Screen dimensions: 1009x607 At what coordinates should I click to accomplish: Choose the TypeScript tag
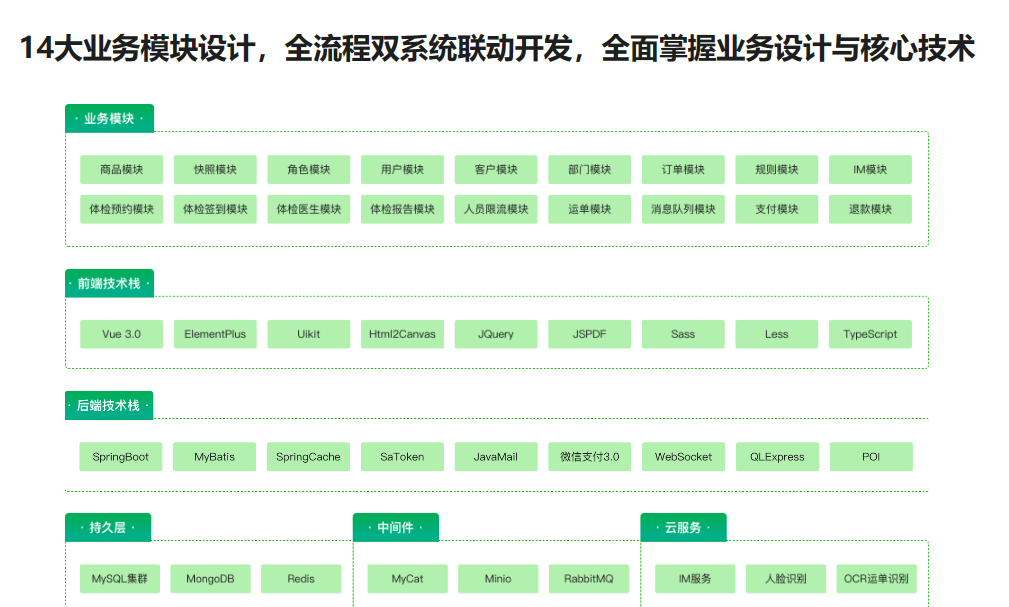[870, 334]
